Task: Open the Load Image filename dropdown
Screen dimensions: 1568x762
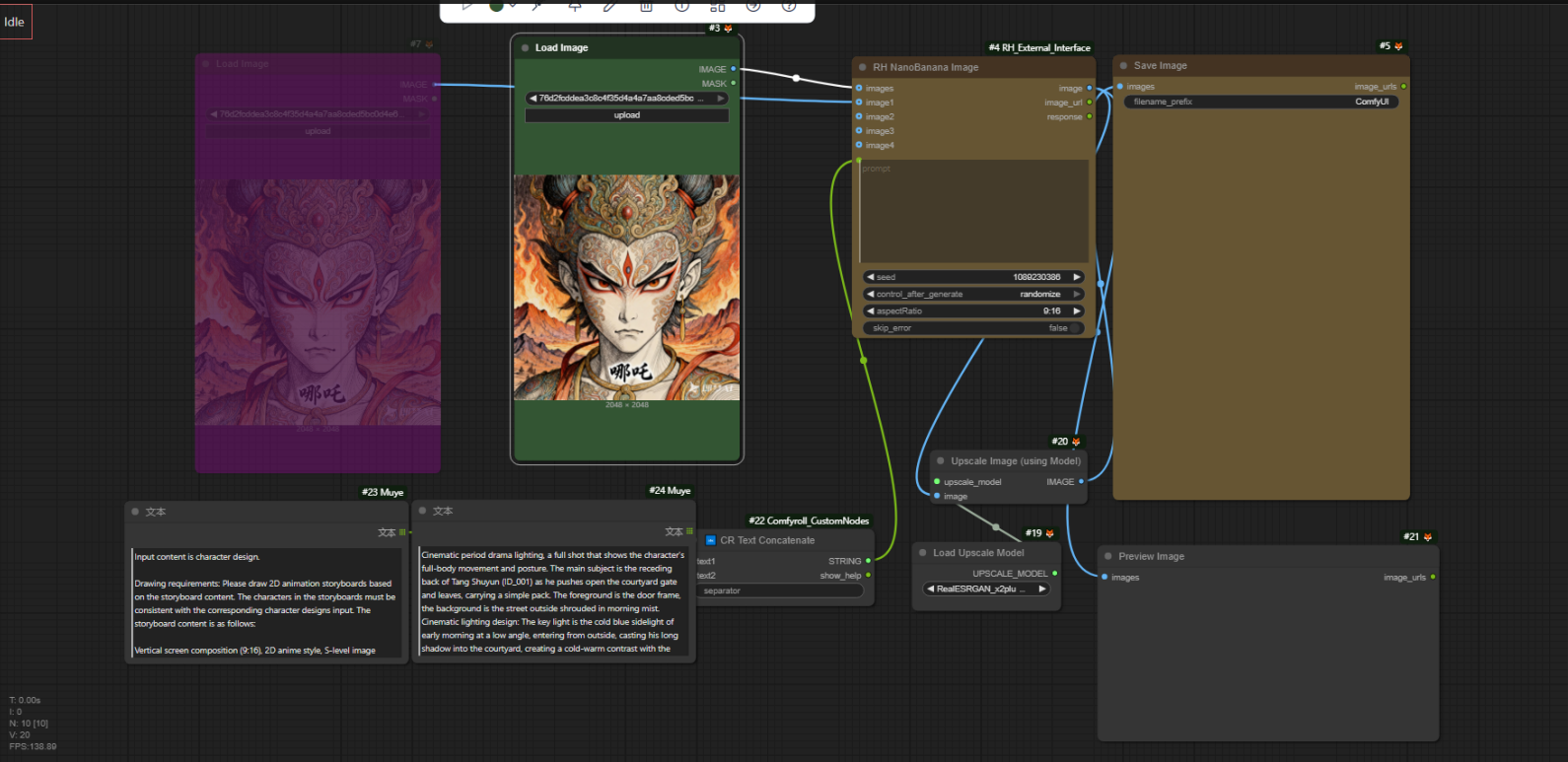Action: point(627,99)
